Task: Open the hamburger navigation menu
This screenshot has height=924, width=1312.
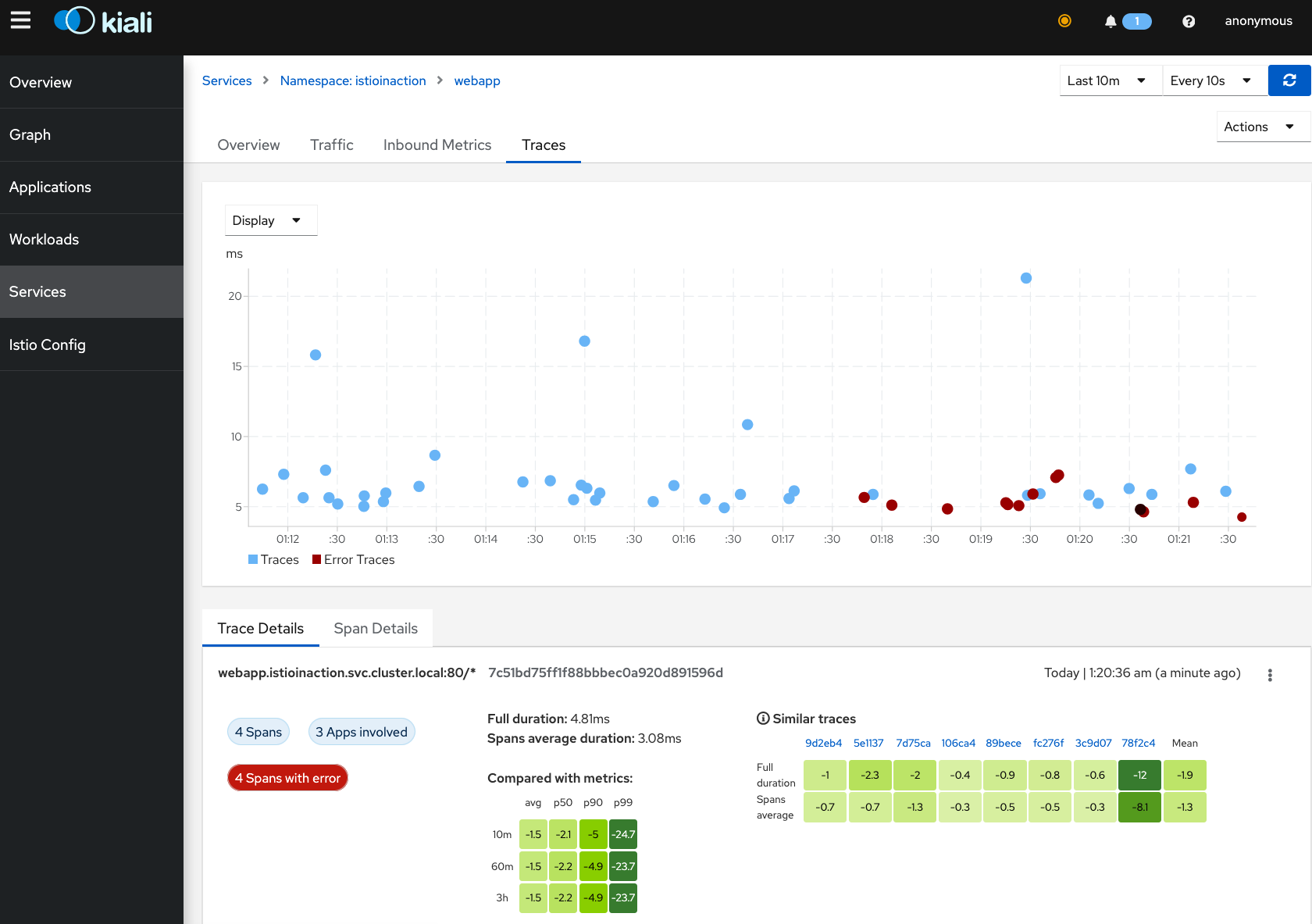Action: (21, 20)
